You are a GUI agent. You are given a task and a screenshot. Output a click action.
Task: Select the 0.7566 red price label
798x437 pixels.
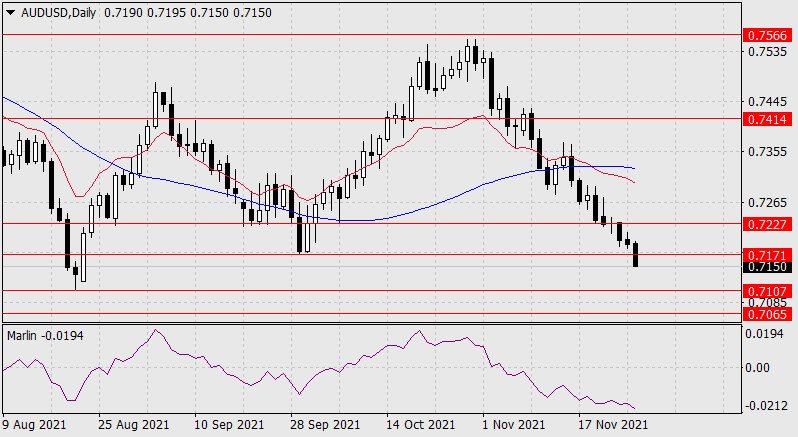[x=767, y=35]
